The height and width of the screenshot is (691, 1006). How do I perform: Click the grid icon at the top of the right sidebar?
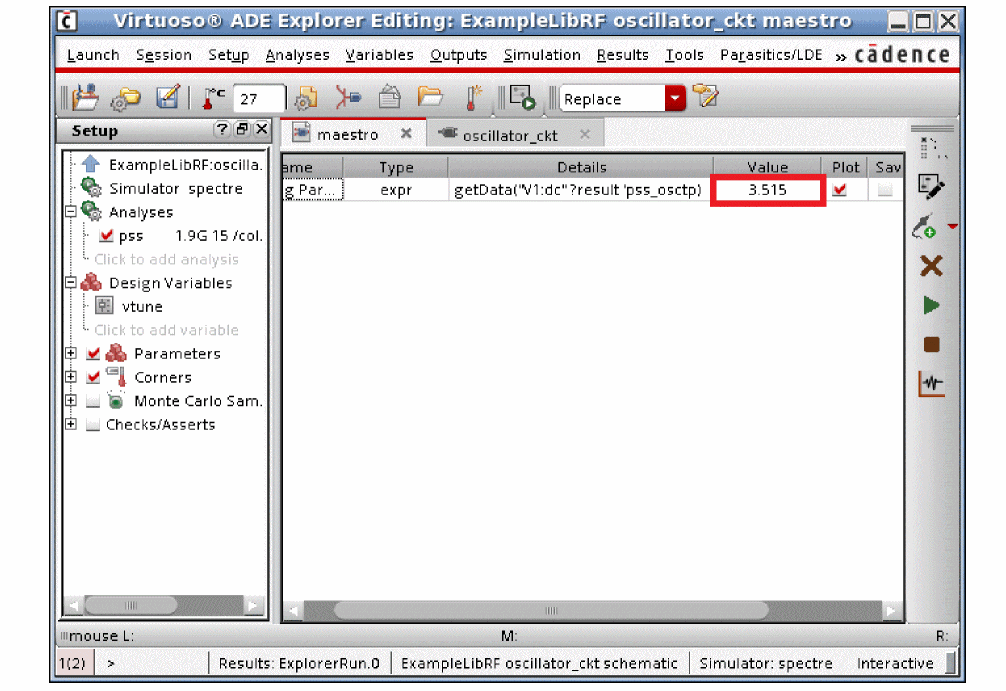coord(932,148)
